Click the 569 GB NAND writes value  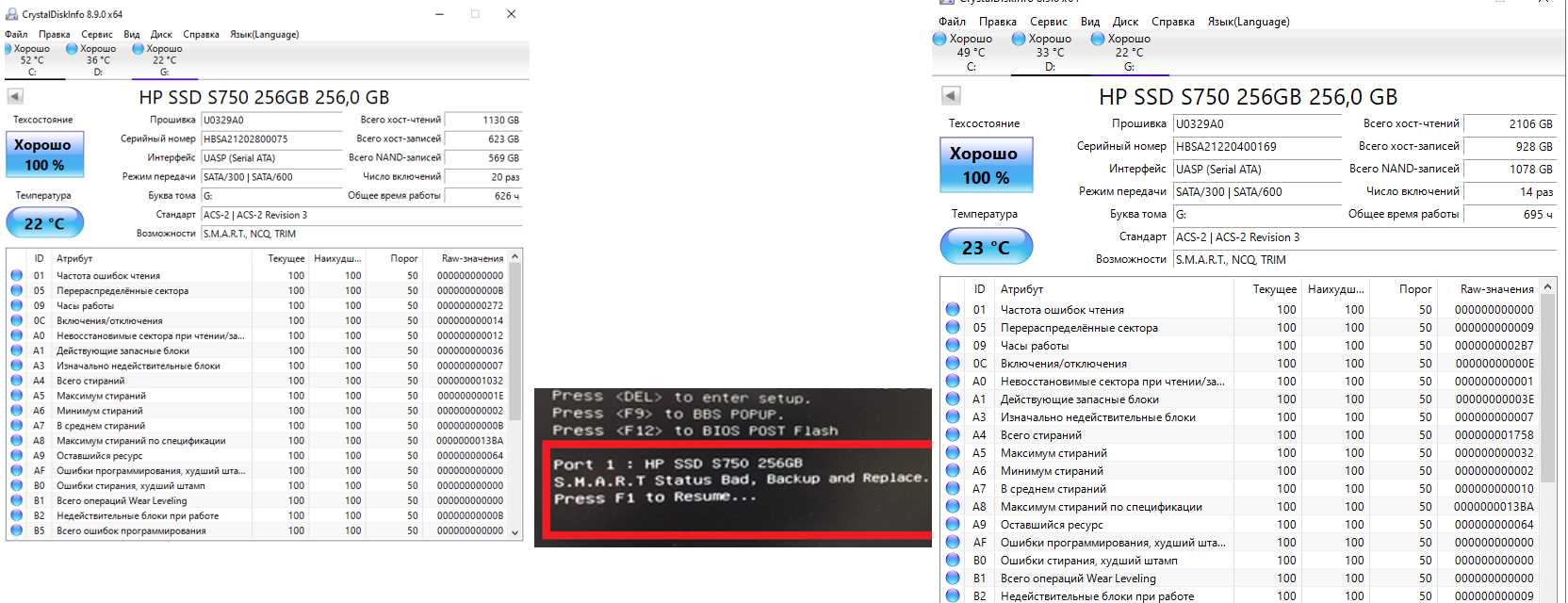483,157
